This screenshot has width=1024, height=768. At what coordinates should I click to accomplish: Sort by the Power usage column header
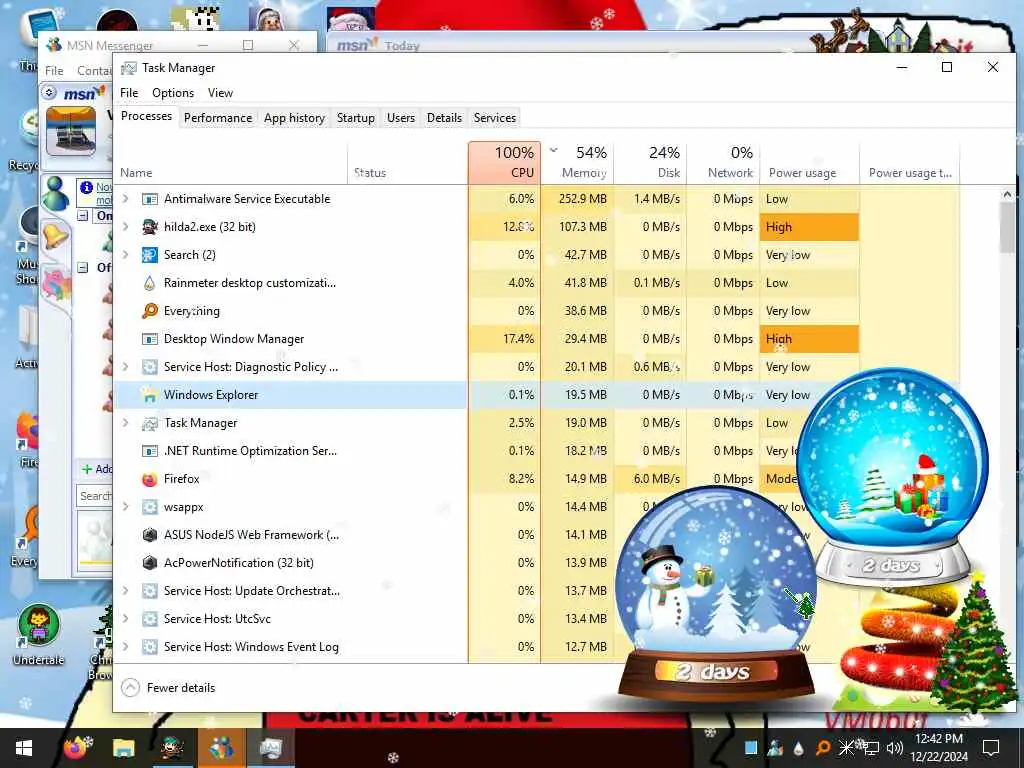tap(810, 163)
